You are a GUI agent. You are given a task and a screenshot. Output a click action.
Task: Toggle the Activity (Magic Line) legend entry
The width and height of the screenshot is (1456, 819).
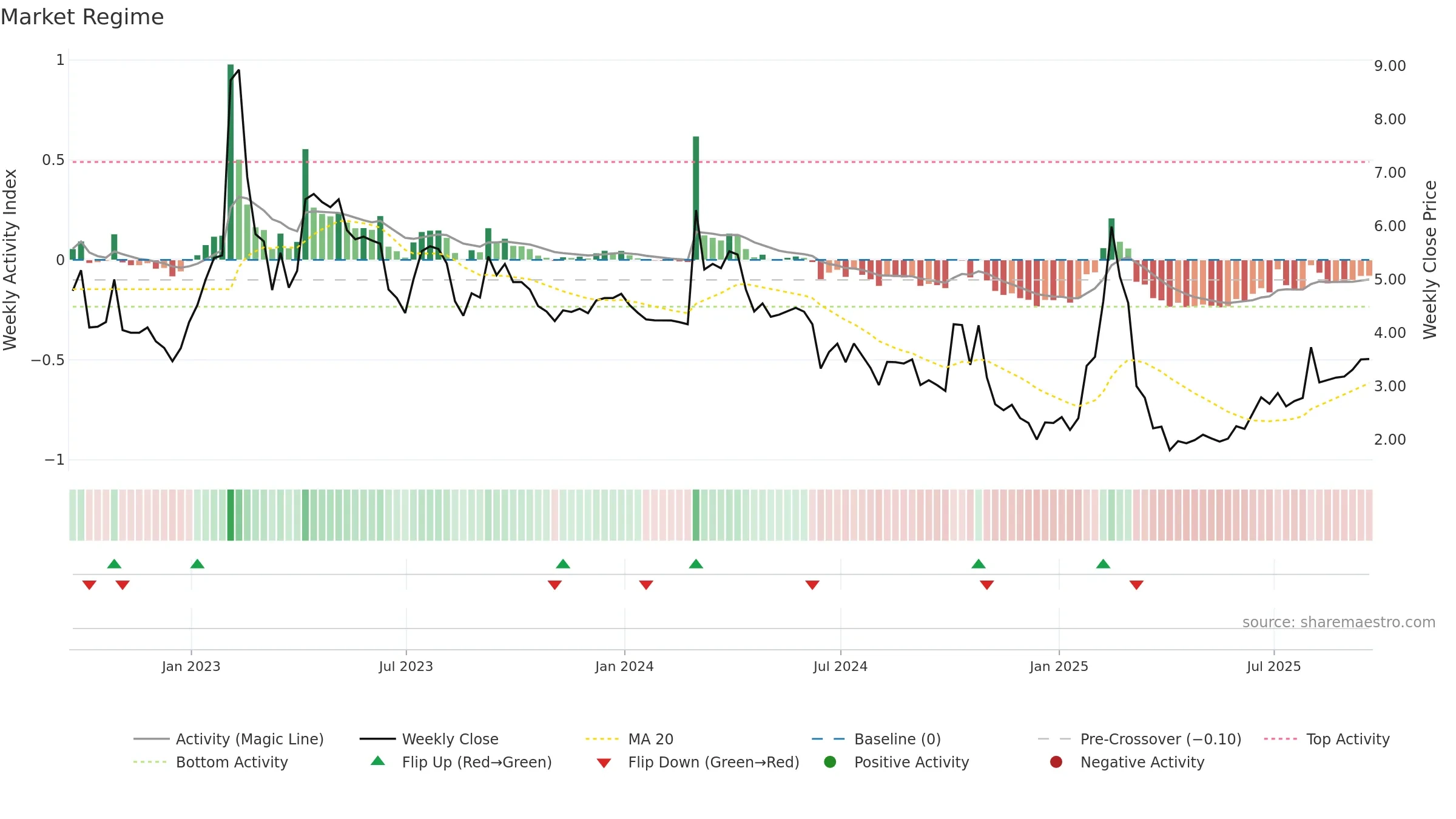[x=229, y=739]
